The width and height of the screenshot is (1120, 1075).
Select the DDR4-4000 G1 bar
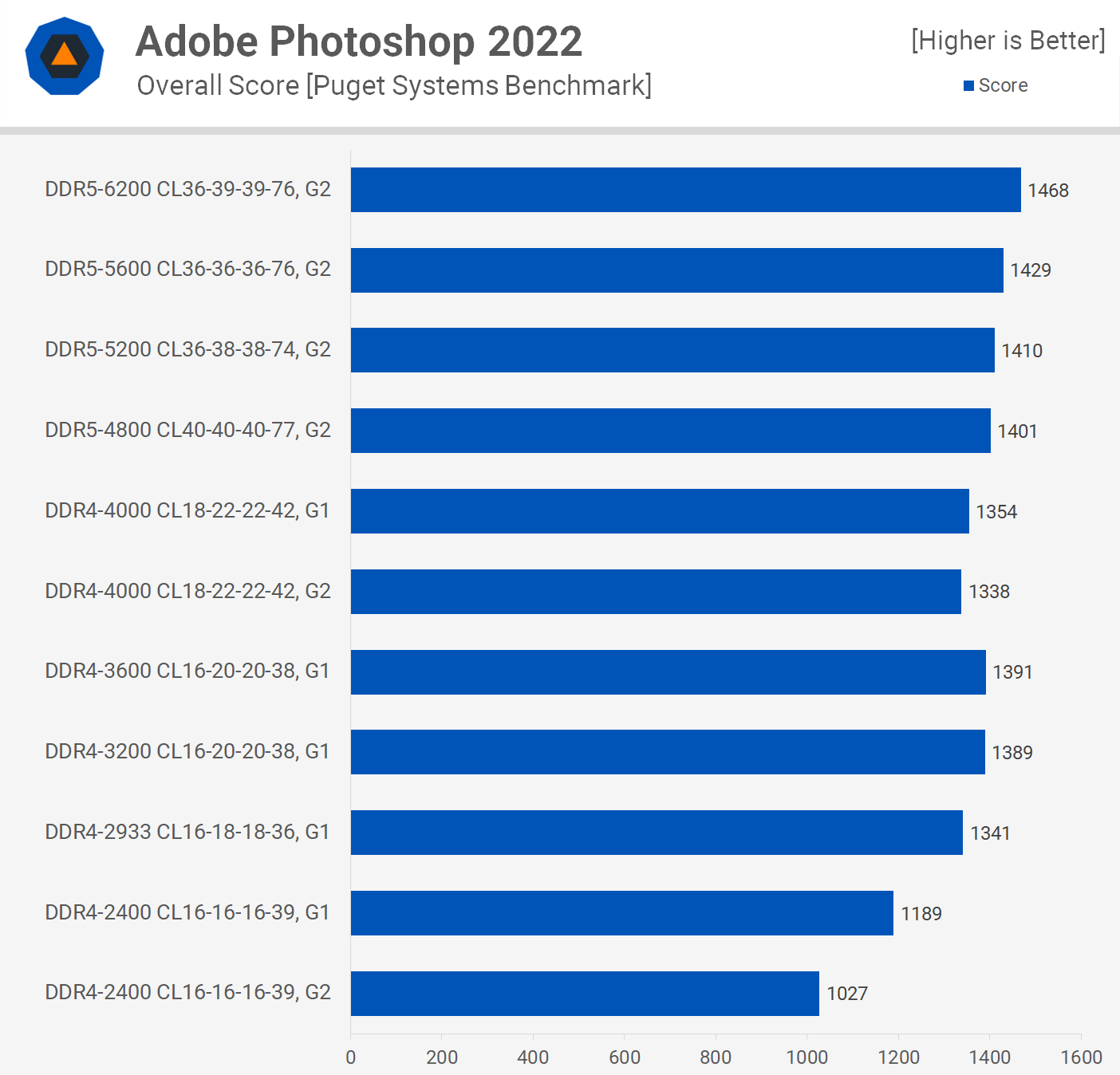tap(660, 511)
